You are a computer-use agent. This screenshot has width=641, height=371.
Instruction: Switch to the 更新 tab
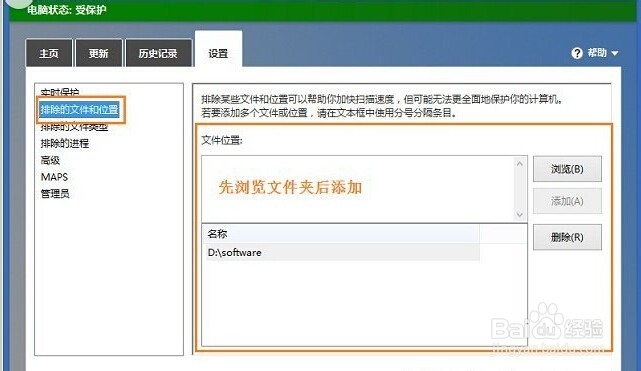[x=99, y=53]
